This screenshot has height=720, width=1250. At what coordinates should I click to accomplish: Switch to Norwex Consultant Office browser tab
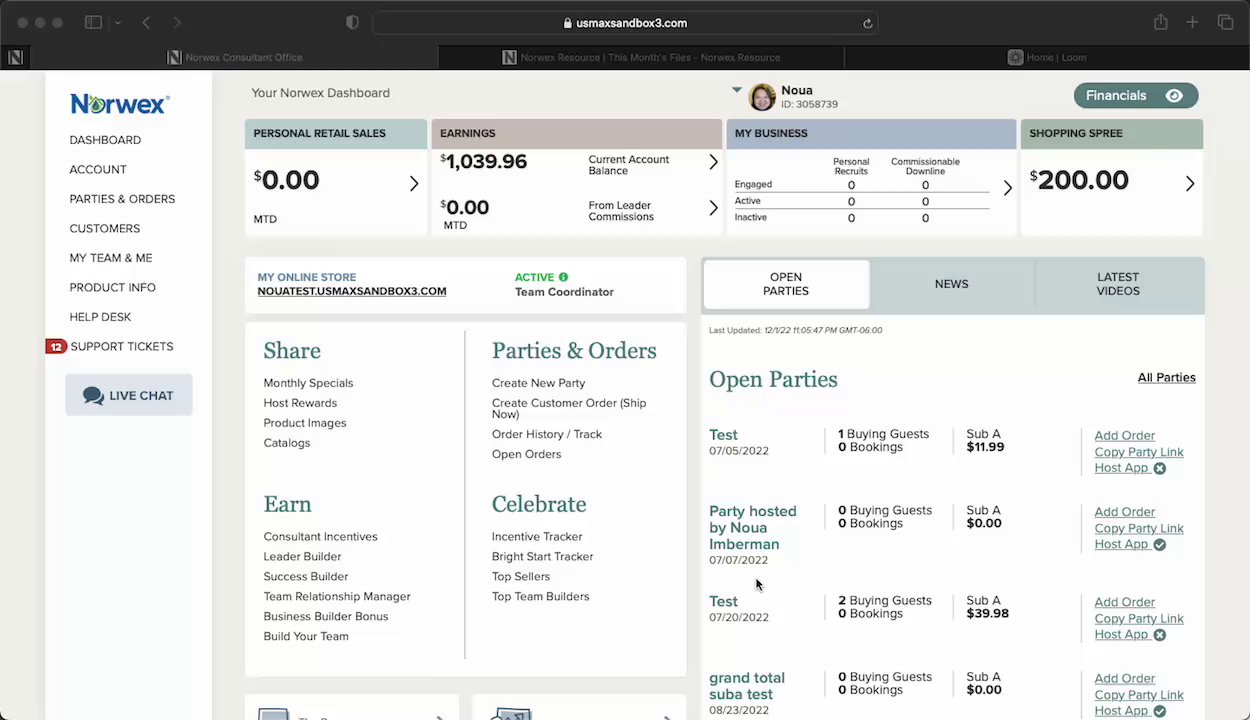click(x=234, y=57)
